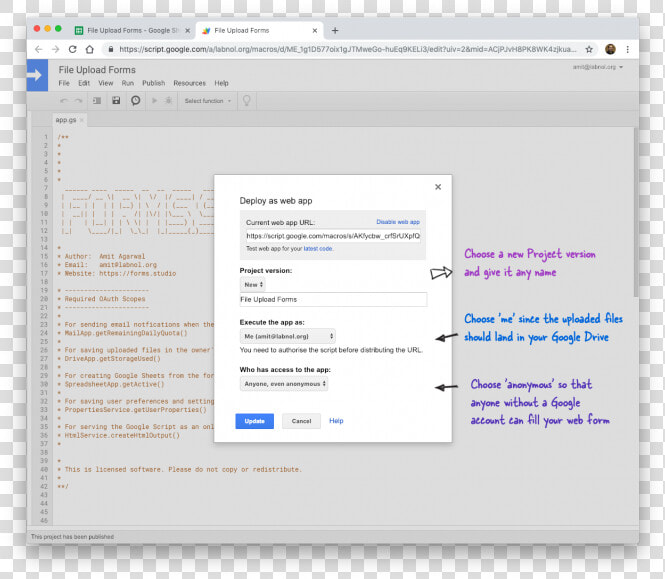Open triggers via clock icon

136,101
